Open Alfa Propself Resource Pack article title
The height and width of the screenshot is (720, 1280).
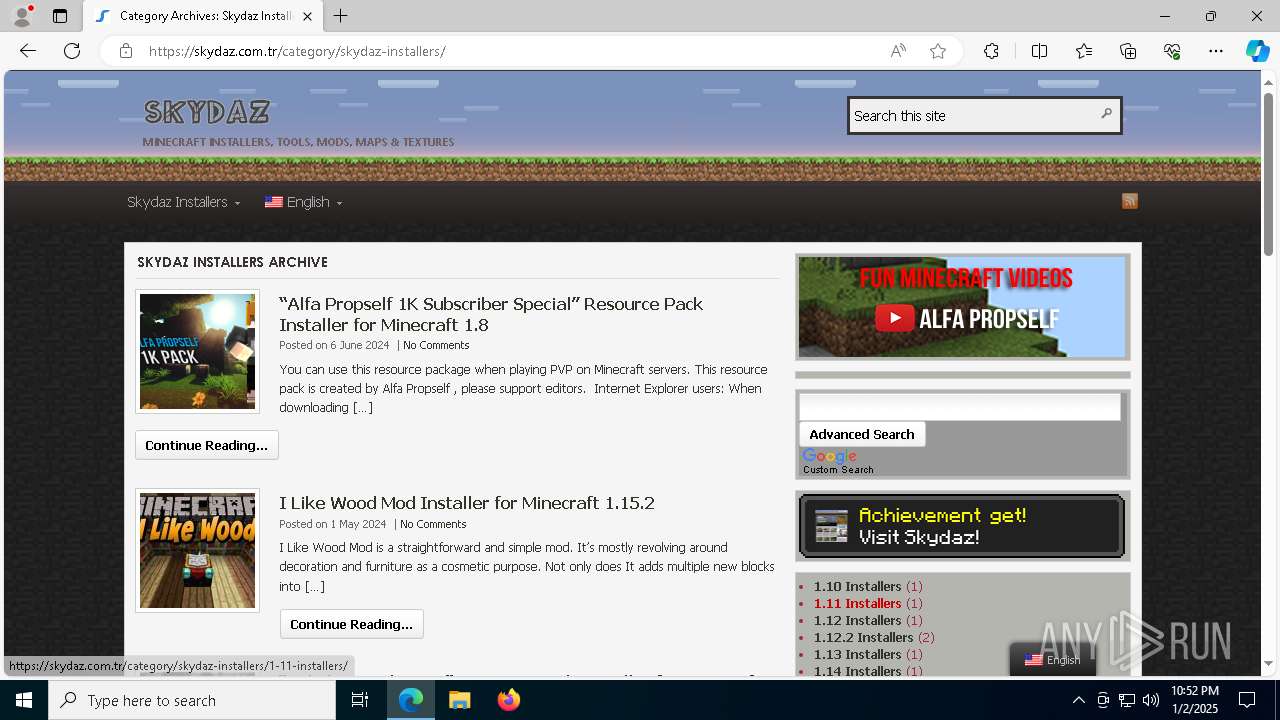[491, 314]
